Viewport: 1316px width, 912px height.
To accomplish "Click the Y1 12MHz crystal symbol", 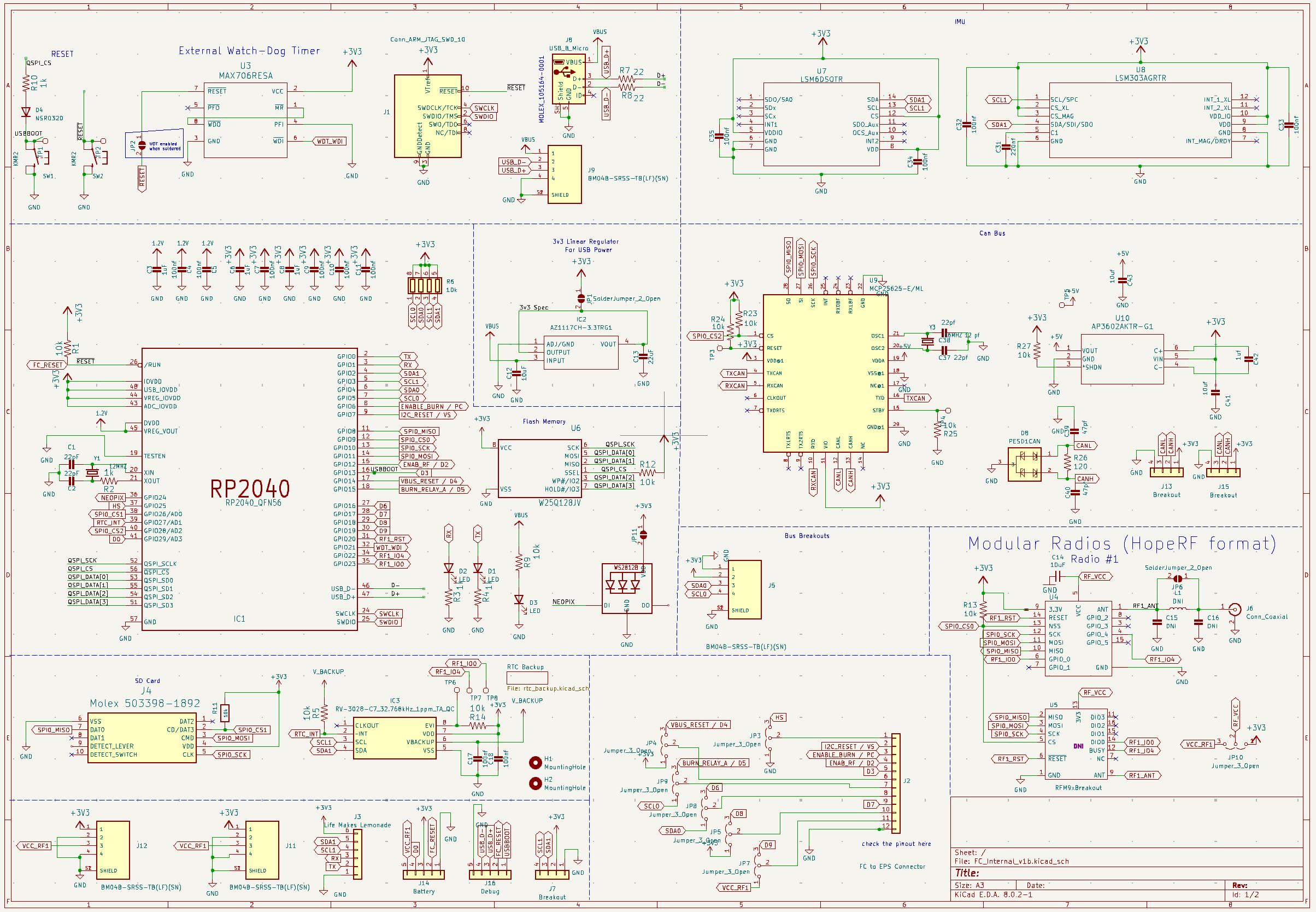I will pos(92,472).
